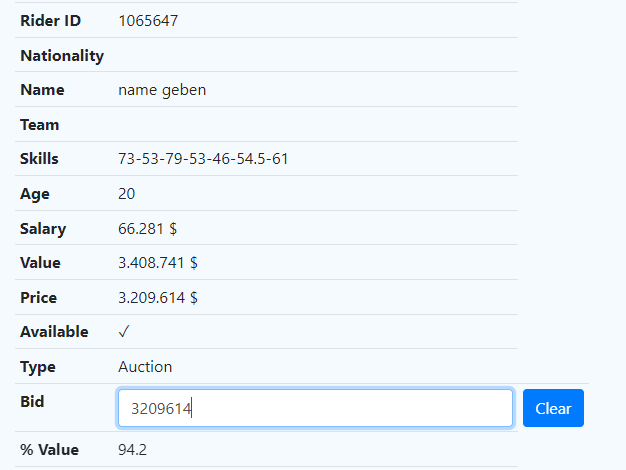The image size is (626, 470).
Task: Select the name geben text
Action: pyautogui.click(x=162, y=90)
